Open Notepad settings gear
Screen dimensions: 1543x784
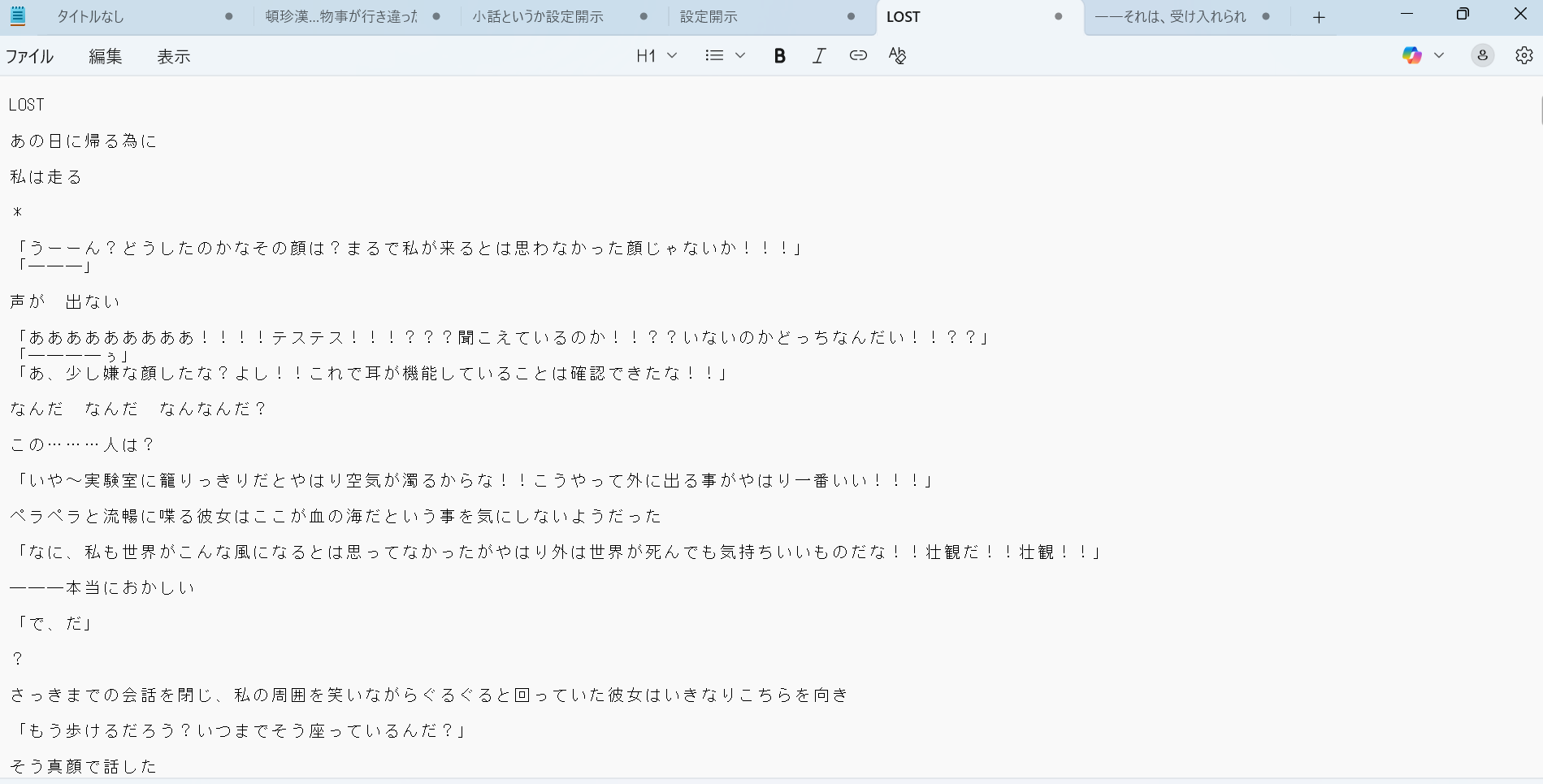pos(1523,55)
